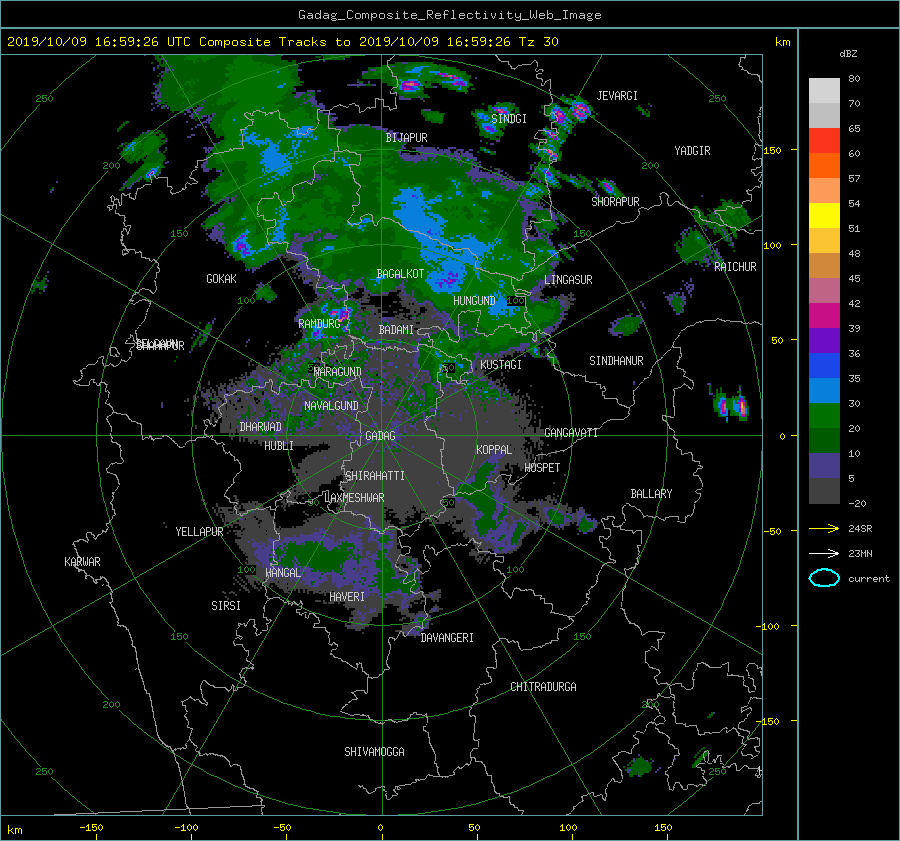Select the bright yellow dBZ legend swatch
The image size is (900, 841).
(x=824, y=216)
